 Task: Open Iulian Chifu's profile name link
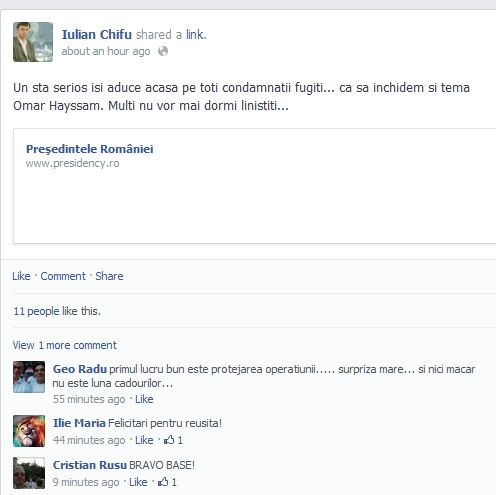97,34
